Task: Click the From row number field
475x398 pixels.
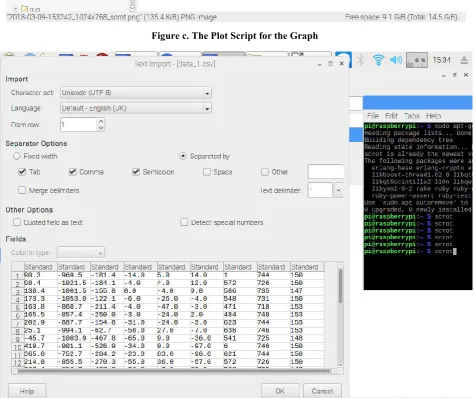Action: click(79, 125)
